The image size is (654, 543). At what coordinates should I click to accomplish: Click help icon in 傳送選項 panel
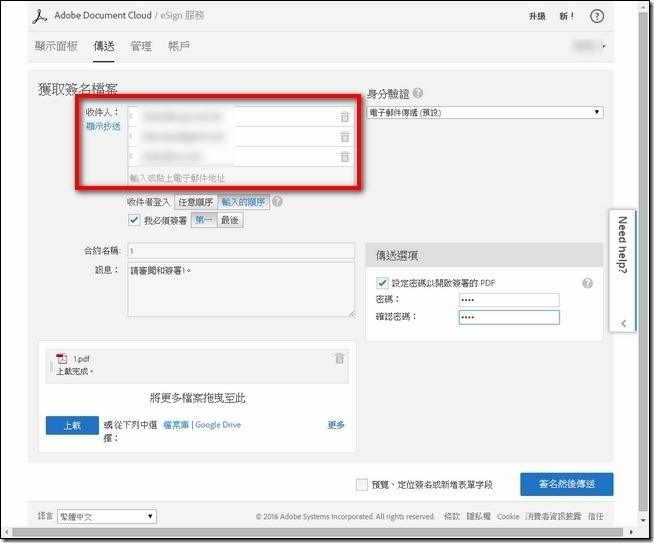coord(587,283)
